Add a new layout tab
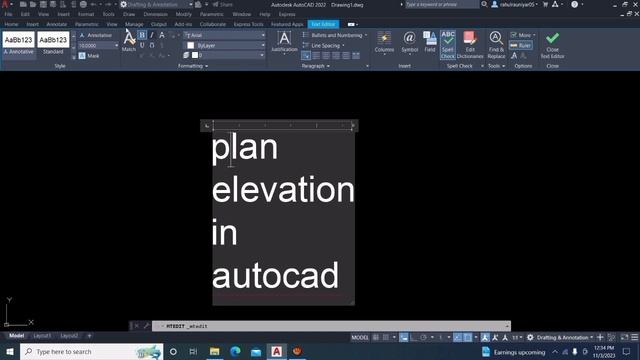 coord(89,336)
